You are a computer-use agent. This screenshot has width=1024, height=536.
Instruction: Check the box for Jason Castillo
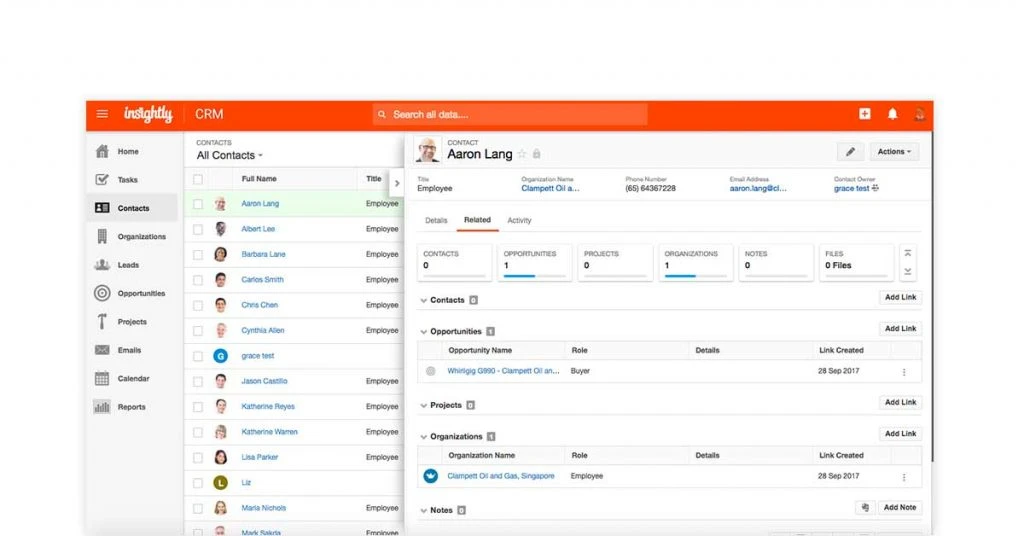pos(198,381)
